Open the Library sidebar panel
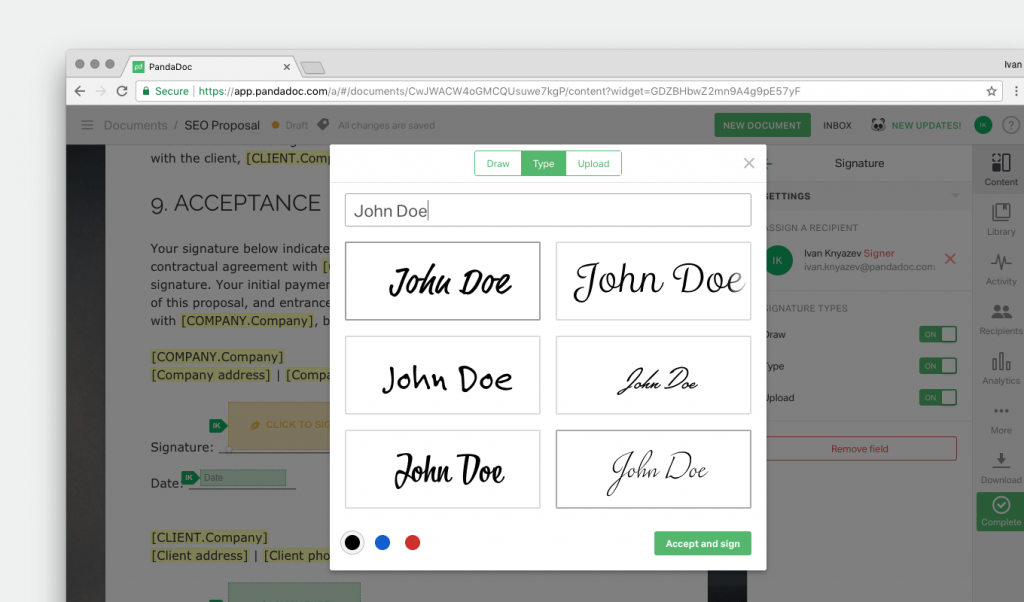This screenshot has width=1024, height=602. 1000,219
